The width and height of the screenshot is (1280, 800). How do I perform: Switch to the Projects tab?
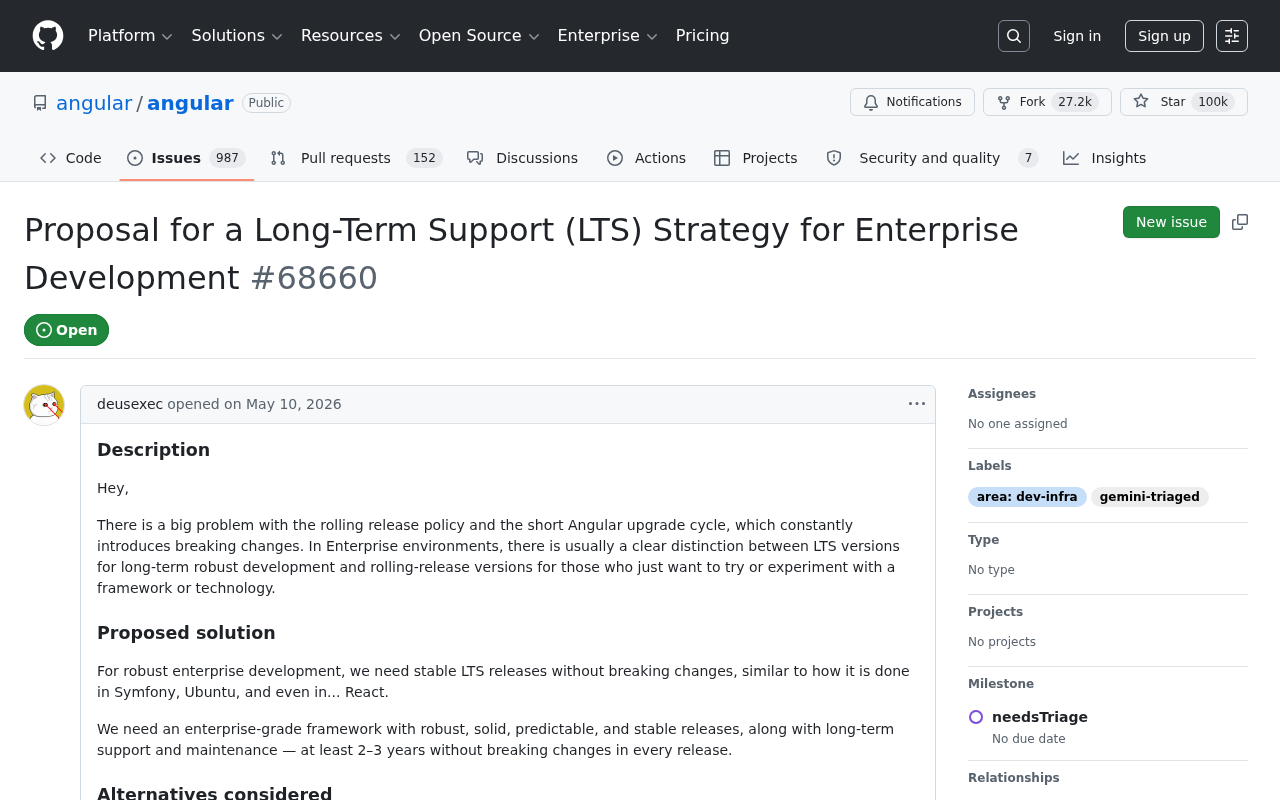[x=756, y=158]
